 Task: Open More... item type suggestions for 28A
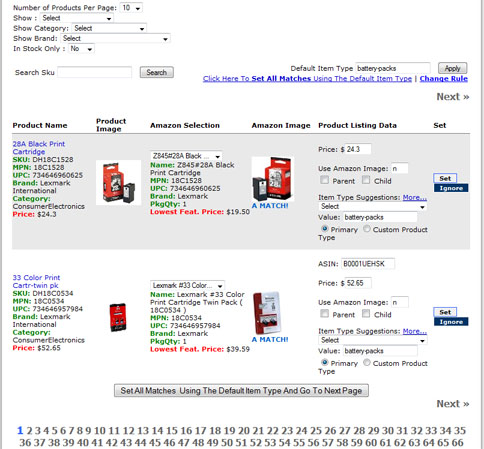point(415,197)
